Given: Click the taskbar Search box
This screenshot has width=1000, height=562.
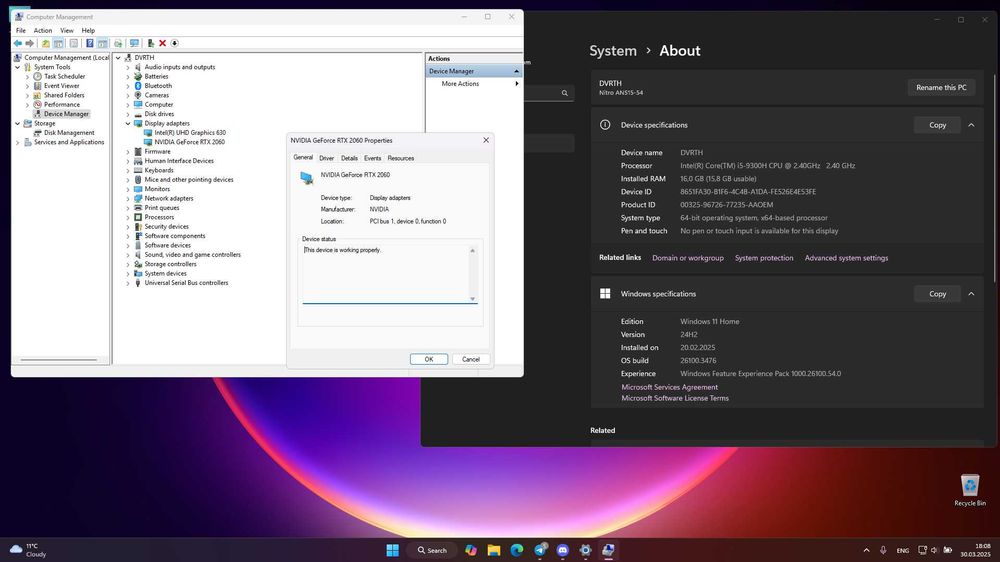Looking at the screenshot, I should coord(432,550).
